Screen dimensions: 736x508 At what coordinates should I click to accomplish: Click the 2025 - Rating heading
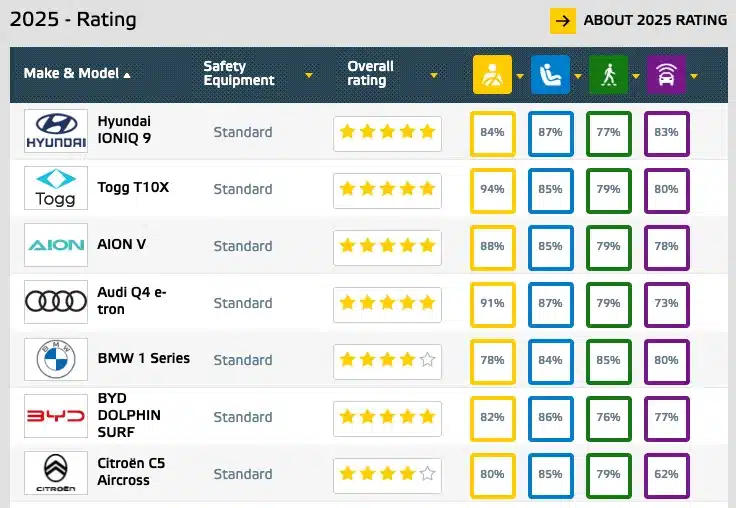[73, 20]
